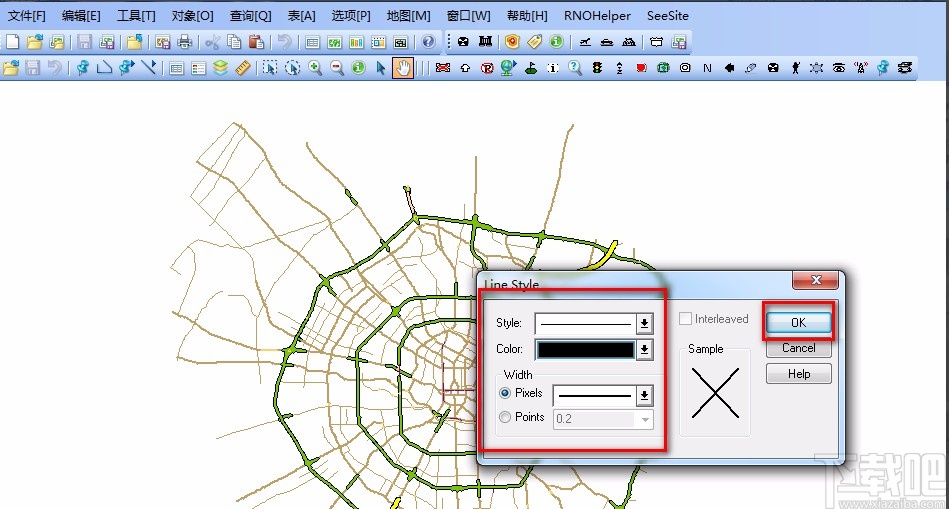
Task: Tick the Interleaved checkbox
Action: (685, 318)
